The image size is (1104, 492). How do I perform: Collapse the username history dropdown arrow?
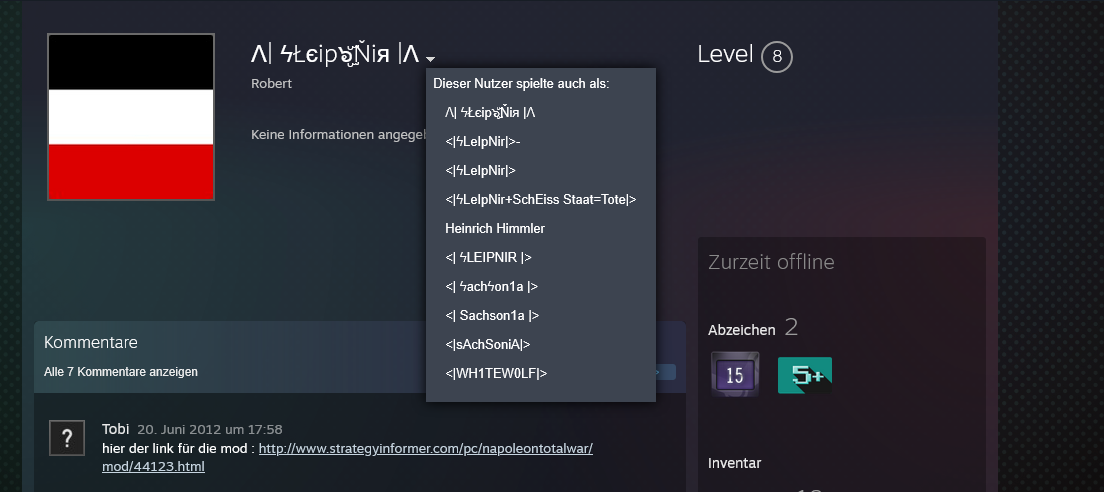coord(429,59)
